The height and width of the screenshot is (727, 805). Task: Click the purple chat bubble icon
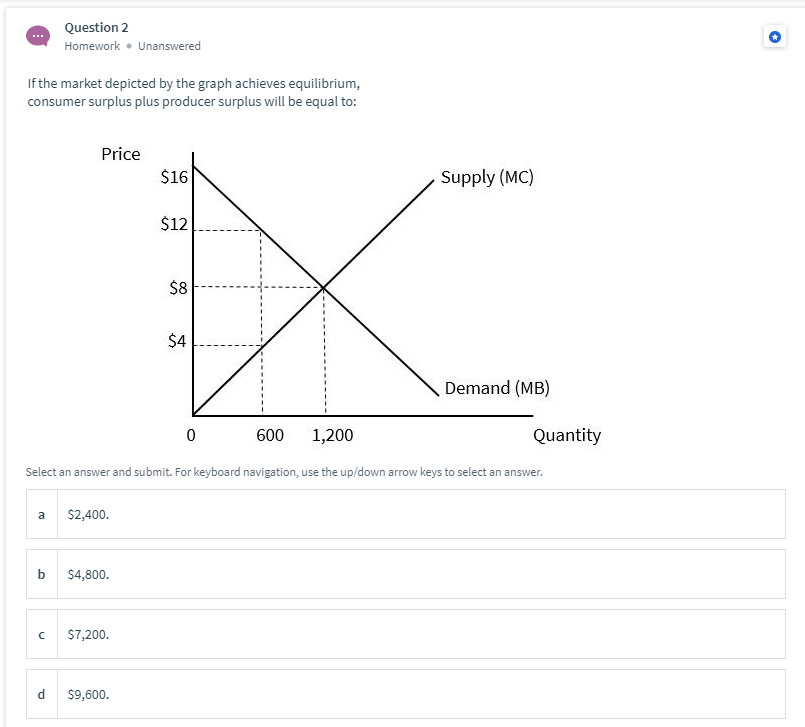coord(37,36)
